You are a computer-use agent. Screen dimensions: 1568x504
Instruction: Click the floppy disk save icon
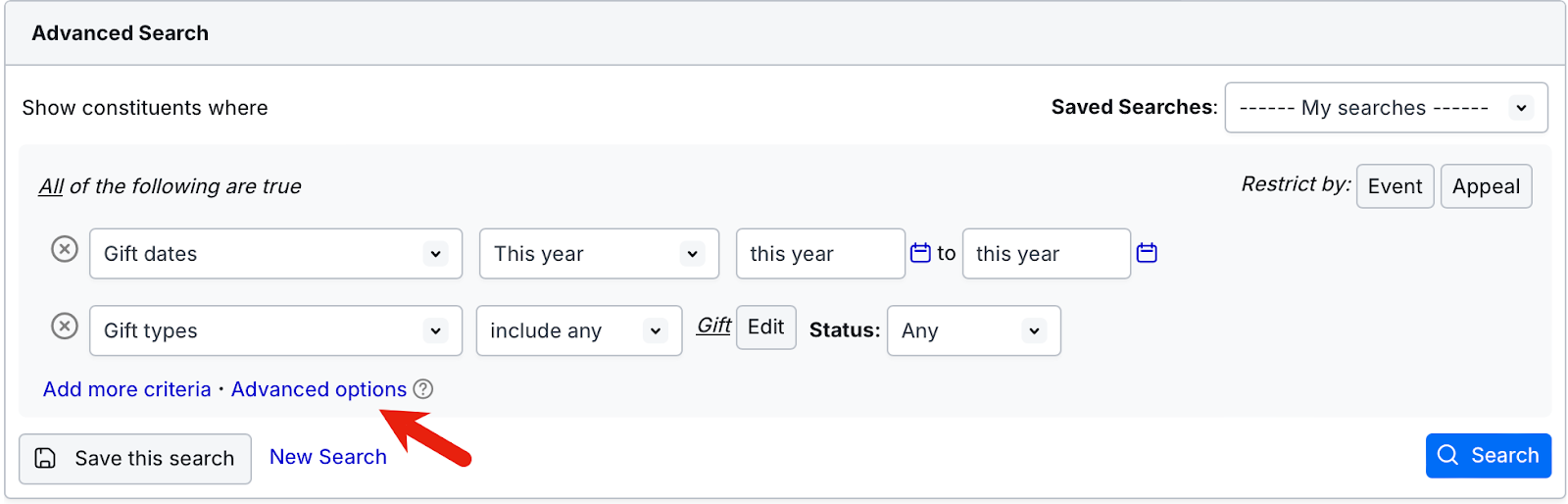point(45,458)
